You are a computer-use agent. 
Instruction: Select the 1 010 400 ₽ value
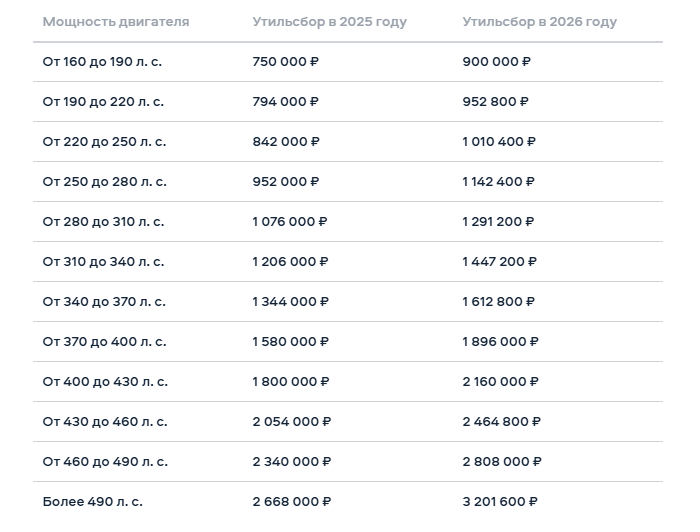pyautogui.click(x=499, y=142)
